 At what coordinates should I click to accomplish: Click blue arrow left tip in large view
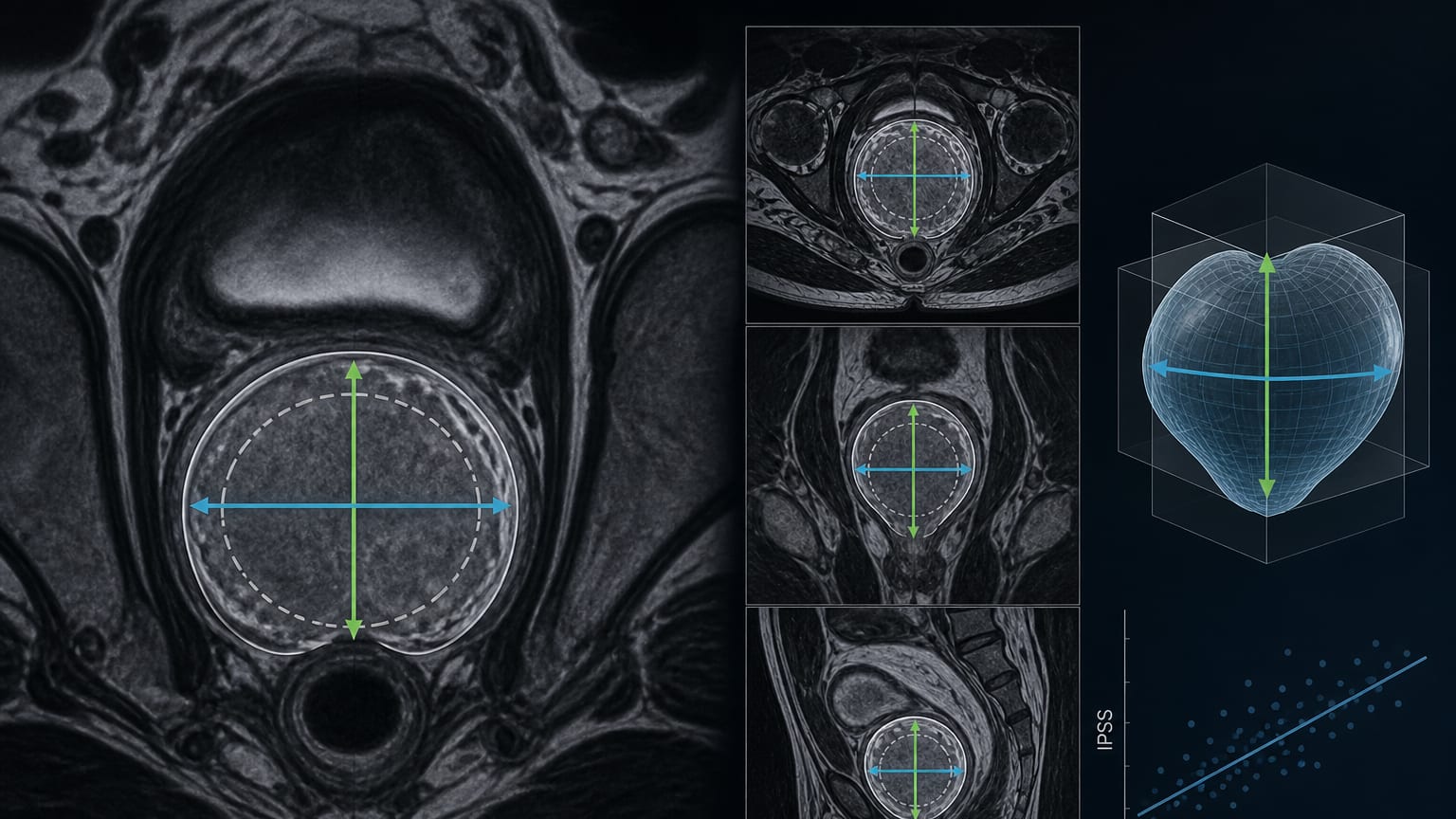[199, 506]
